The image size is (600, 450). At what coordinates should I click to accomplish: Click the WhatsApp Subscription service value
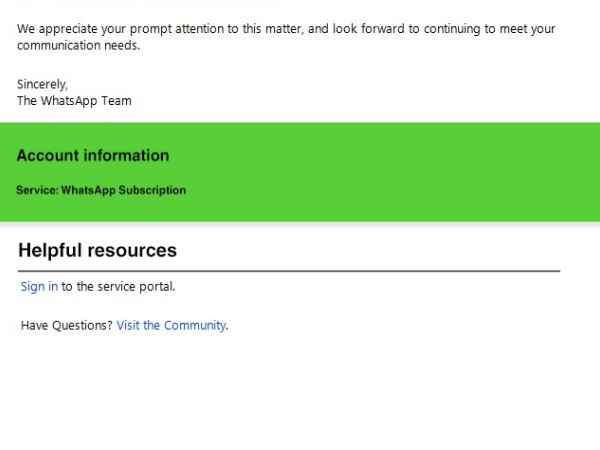click(x=123, y=190)
